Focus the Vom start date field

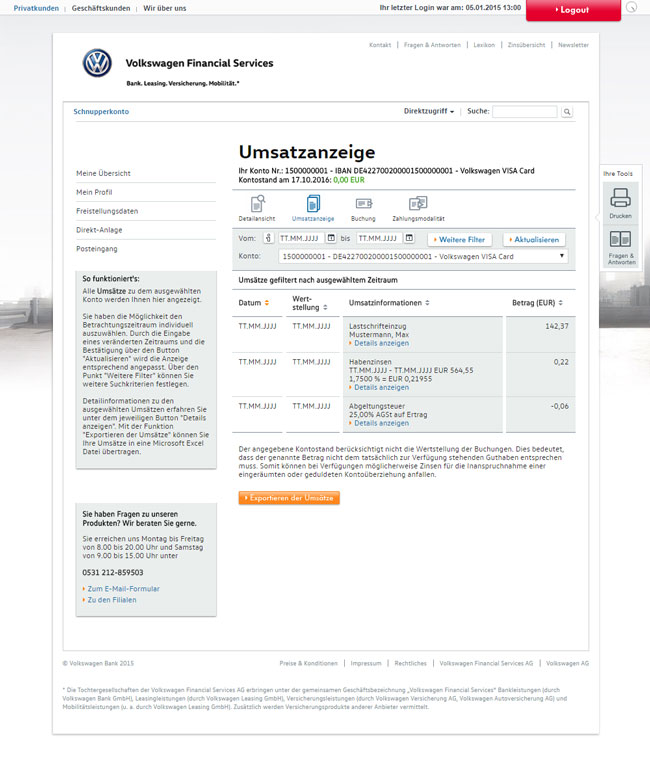301,238
